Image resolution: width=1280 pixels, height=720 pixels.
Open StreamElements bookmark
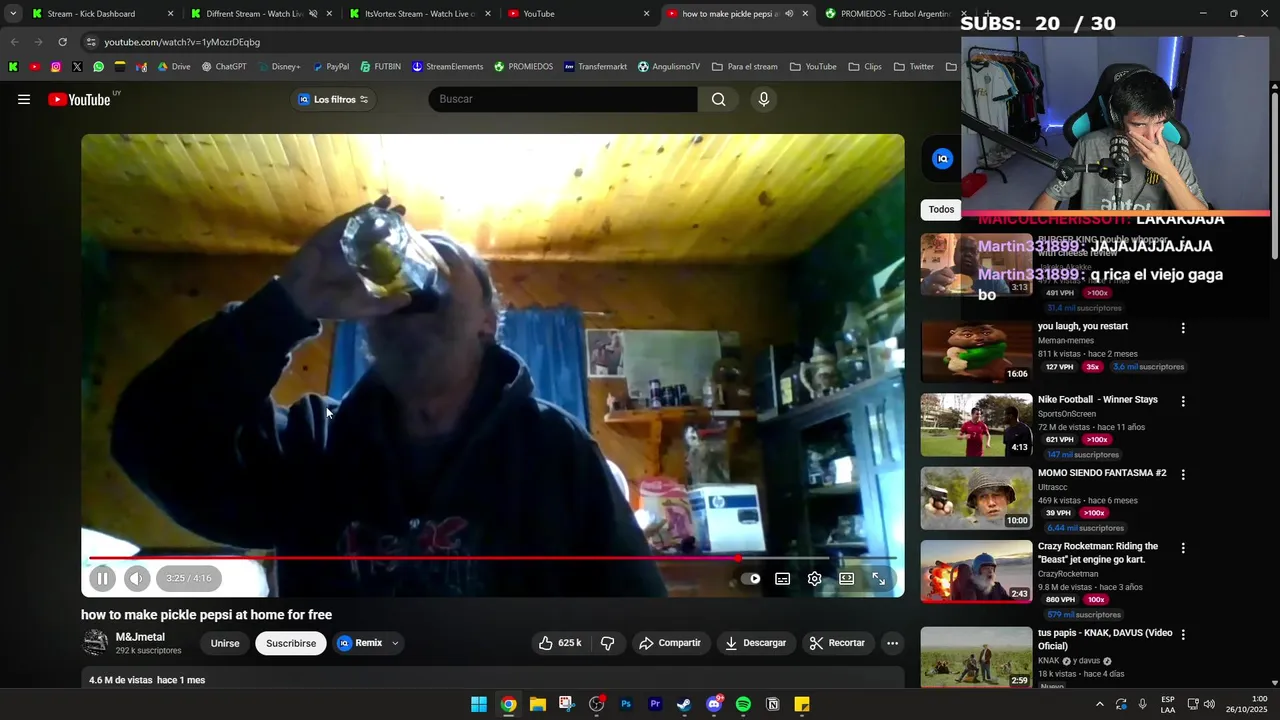click(448, 67)
